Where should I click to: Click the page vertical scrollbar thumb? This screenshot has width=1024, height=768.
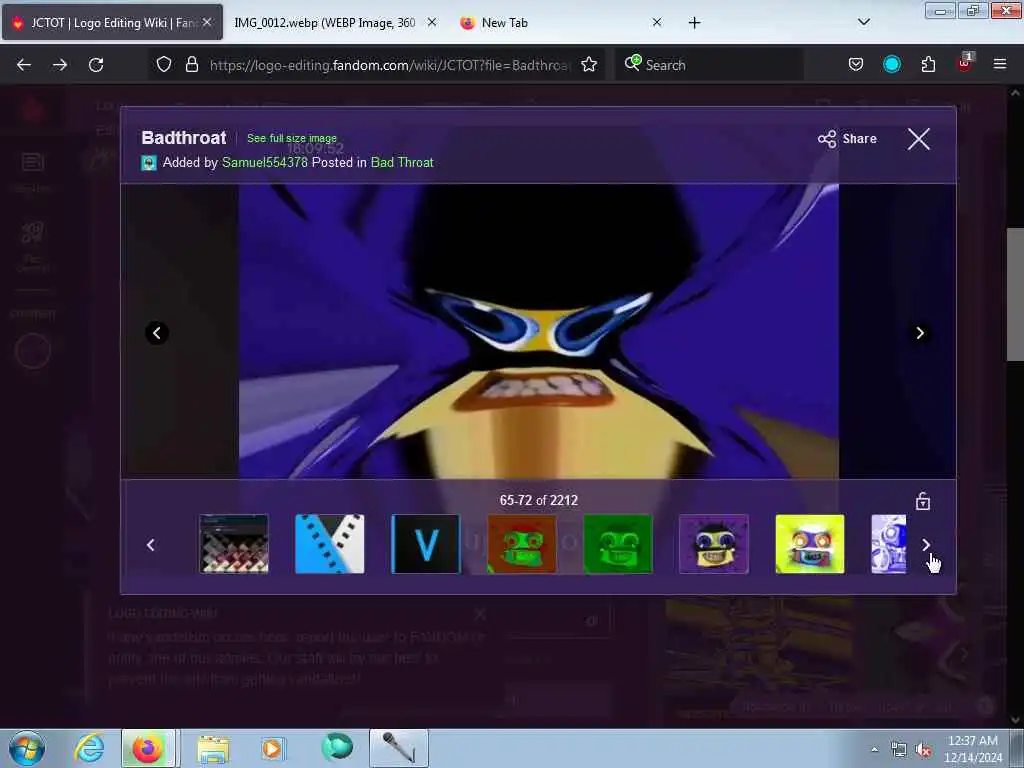(1014, 294)
